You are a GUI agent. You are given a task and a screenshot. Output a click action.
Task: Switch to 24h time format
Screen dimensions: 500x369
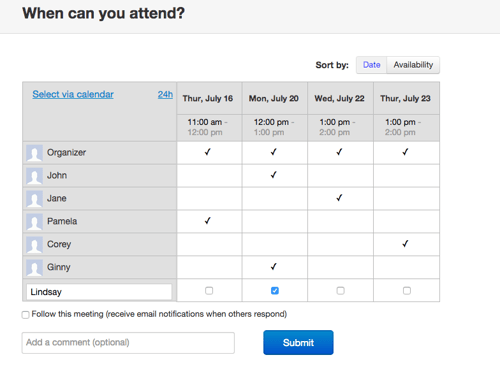165,94
